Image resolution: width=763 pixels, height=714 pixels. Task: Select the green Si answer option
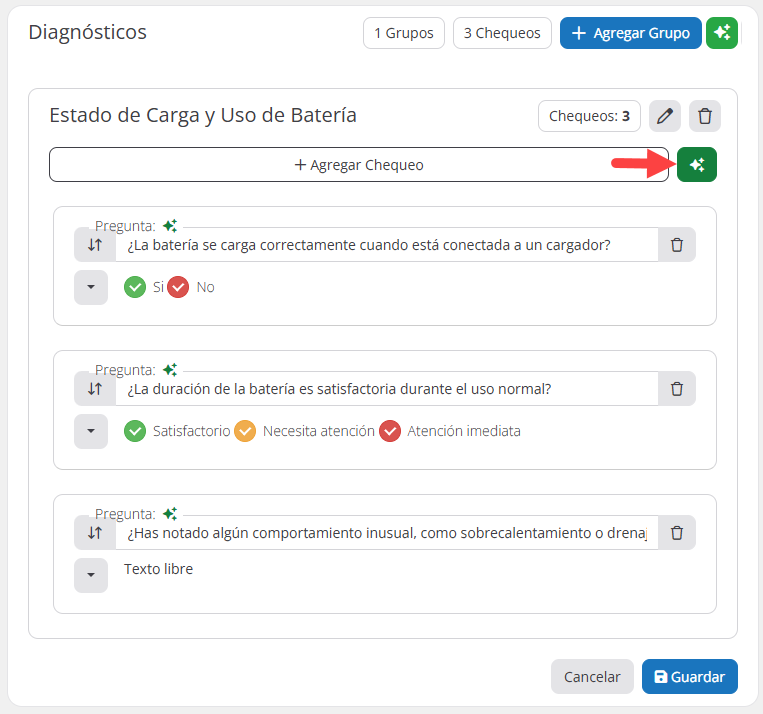coord(135,287)
